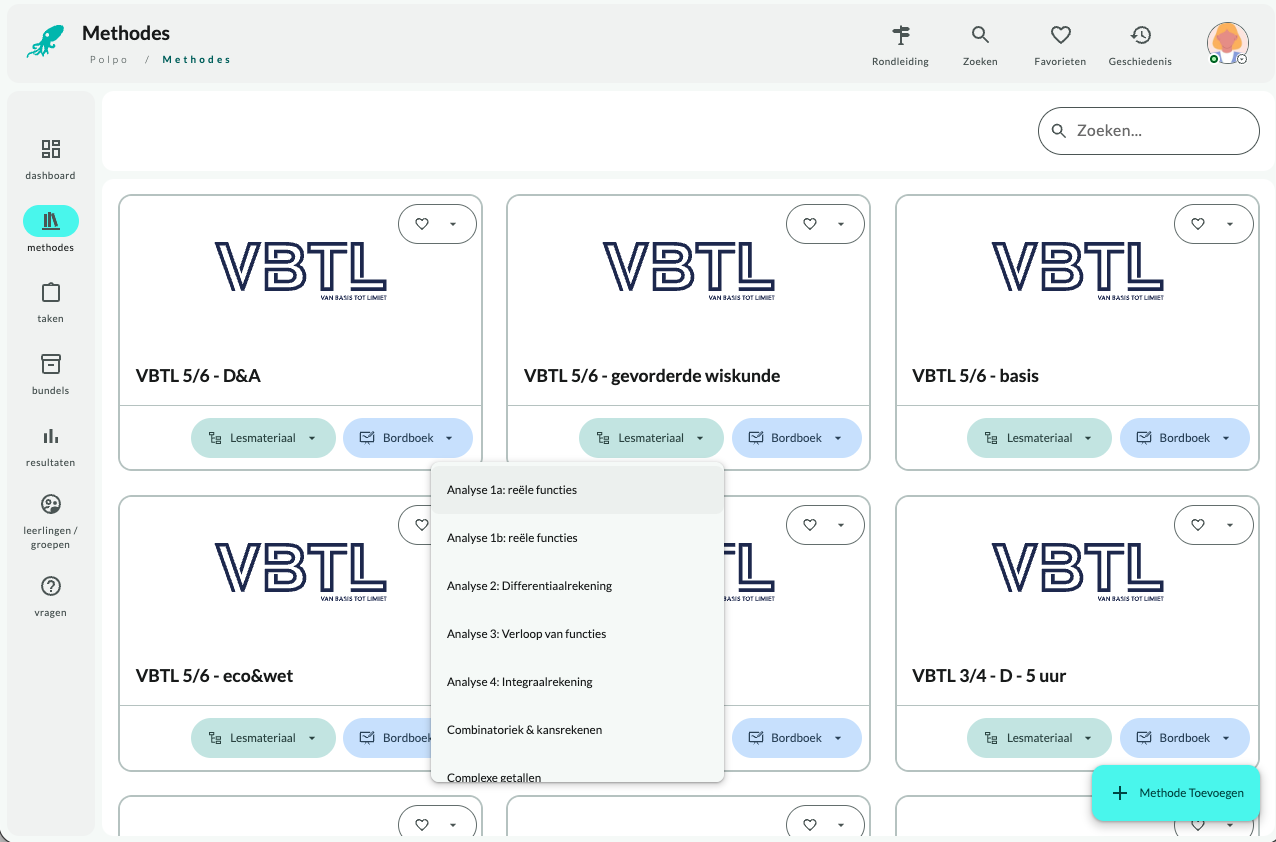Click VBTL 5/6 - gevorderde wiskunde title
The height and width of the screenshot is (842, 1276).
click(652, 376)
